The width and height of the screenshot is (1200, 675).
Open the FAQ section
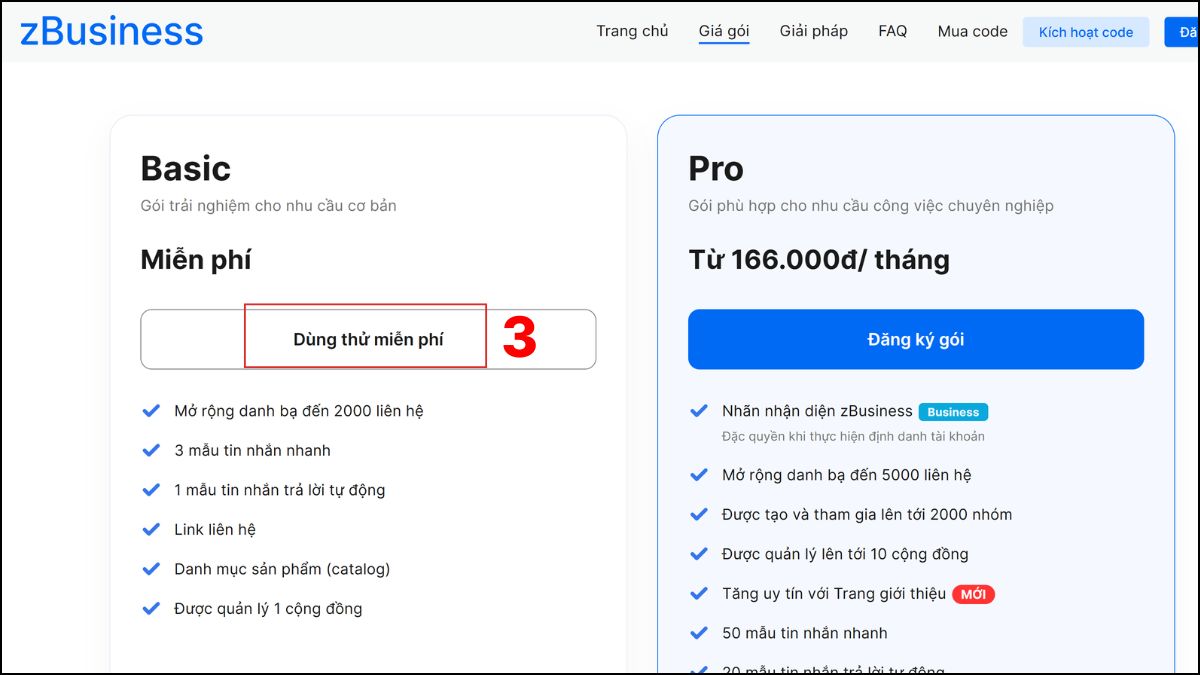[x=892, y=31]
